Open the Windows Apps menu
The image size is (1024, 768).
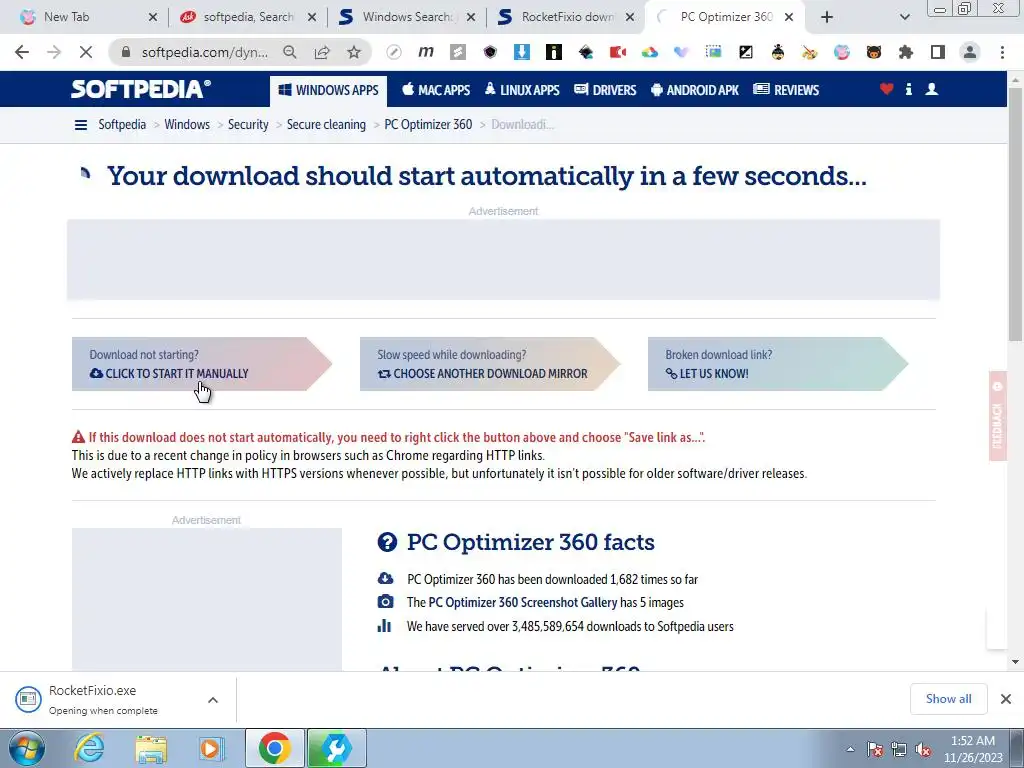click(328, 90)
